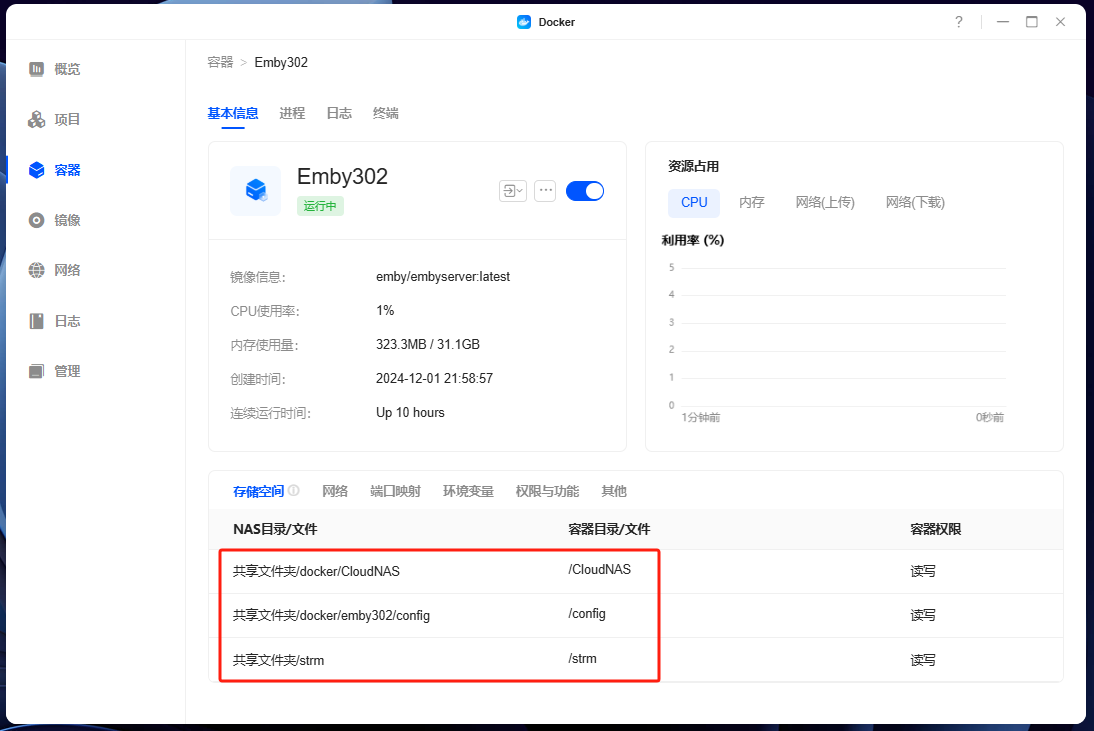
Task: Click 读写 permission in the strm row
Action: tap(922, 660)
